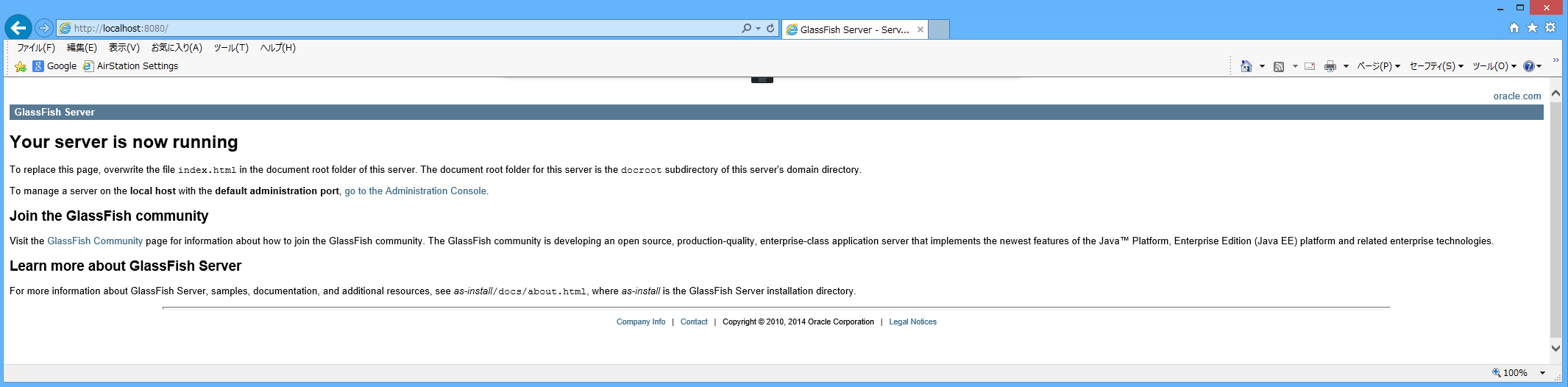Click the white Home icon at top right

tap(1514, 28)
